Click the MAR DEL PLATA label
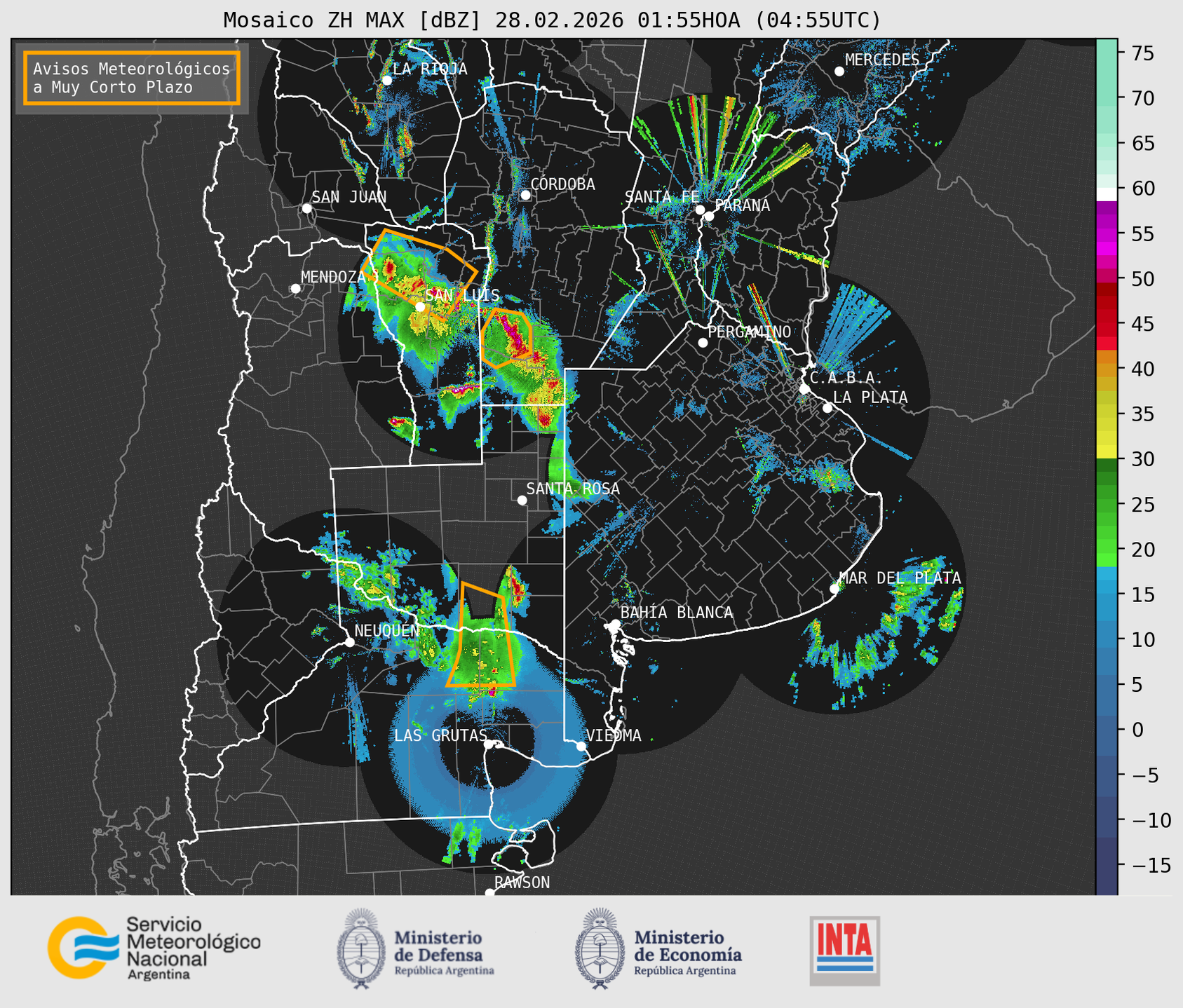Viewport: 1183px width, 1008px height. click(900, 578)
